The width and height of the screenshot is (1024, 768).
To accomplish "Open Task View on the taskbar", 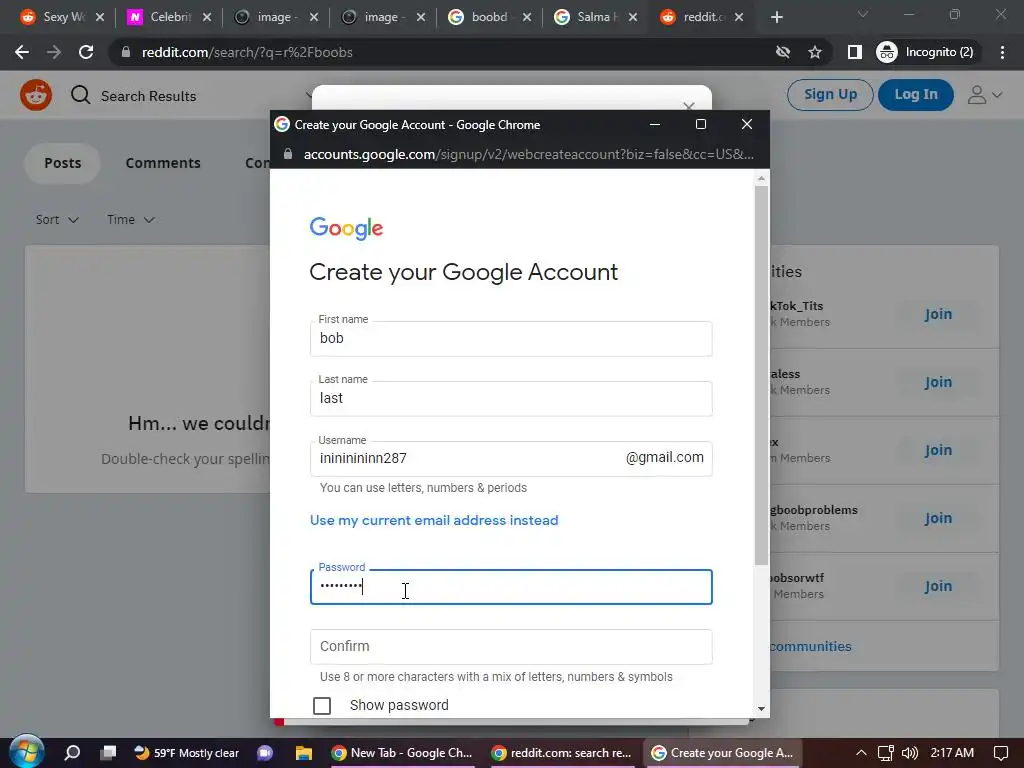I will [x=108, y=753].
